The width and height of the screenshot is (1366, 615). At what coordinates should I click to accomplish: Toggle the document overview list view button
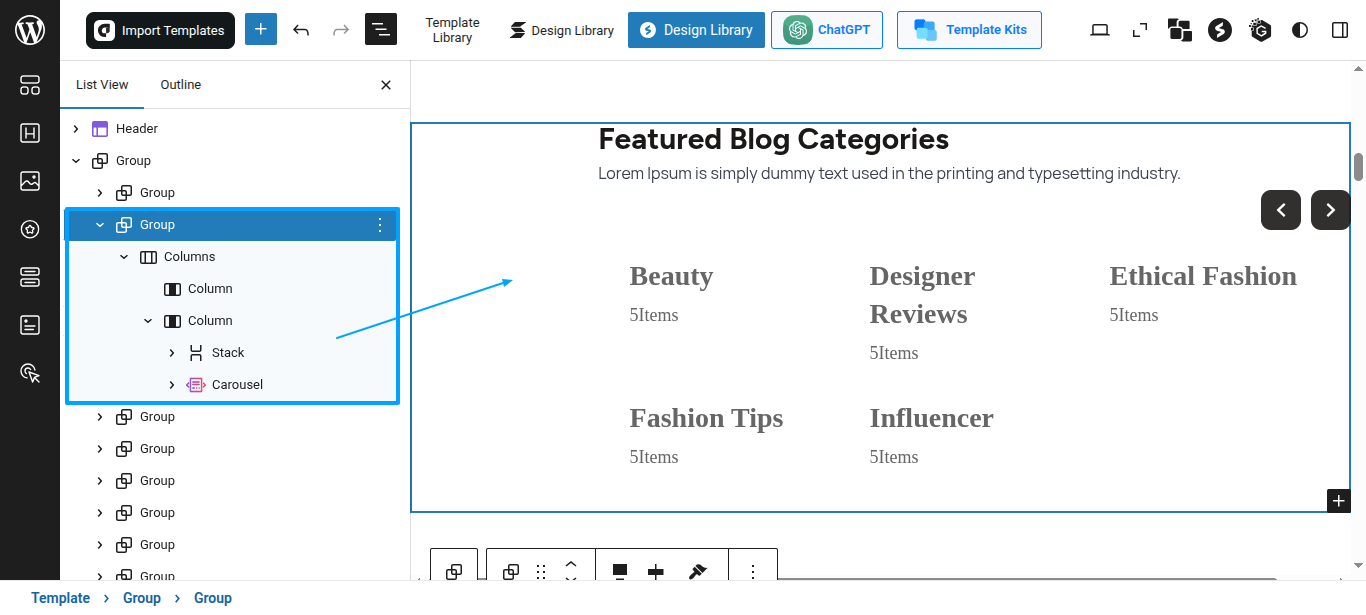381,30
